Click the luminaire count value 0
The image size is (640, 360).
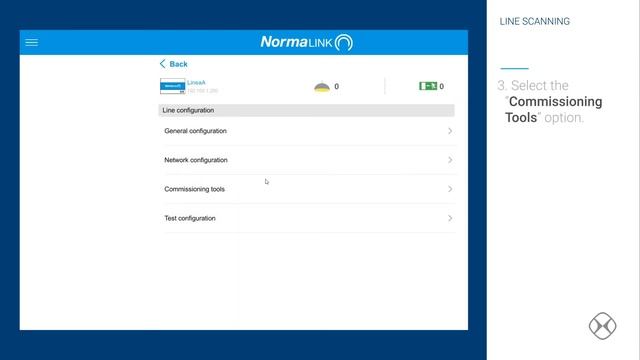tap(336, 87)
